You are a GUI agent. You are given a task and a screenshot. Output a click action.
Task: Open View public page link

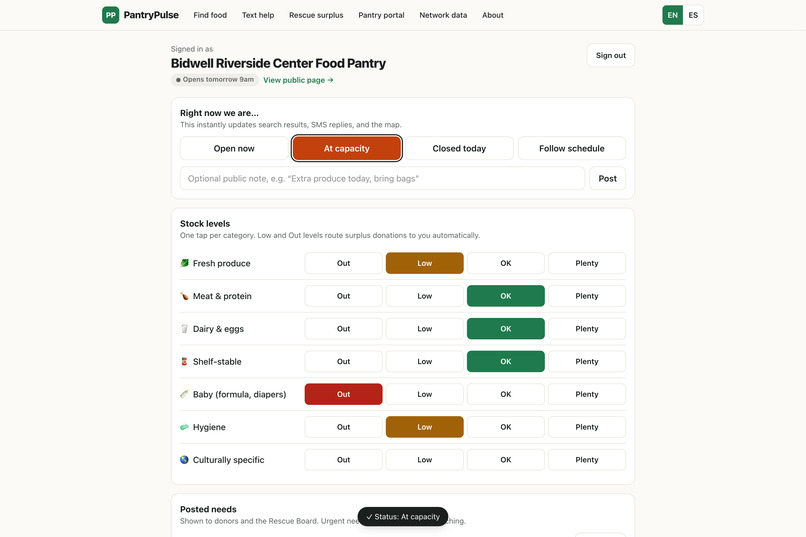[298, 80]
